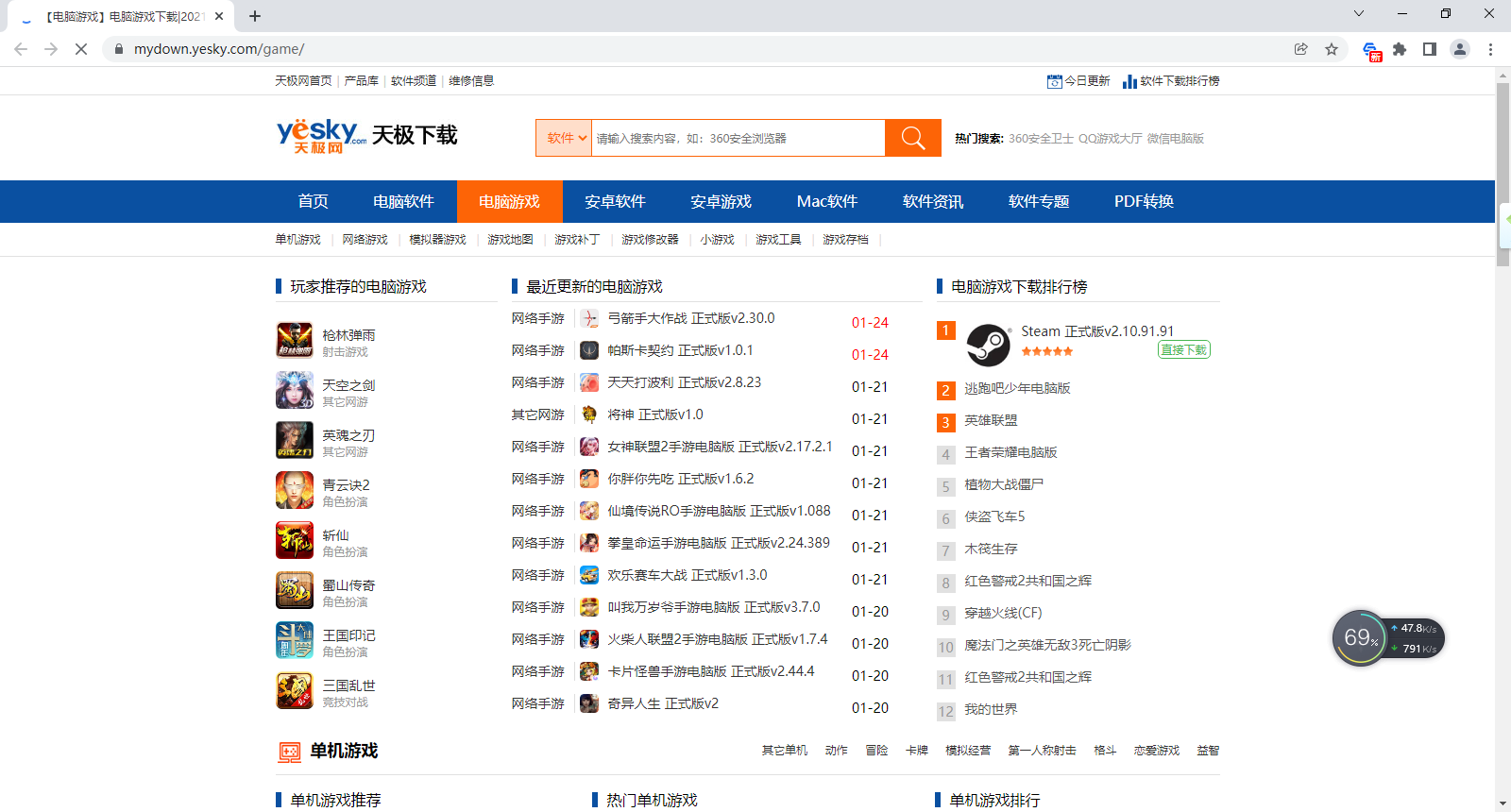Screen dimensions: 1511x812
Task: Open the 青云诀2 game icon
Action: pos(295,490)
